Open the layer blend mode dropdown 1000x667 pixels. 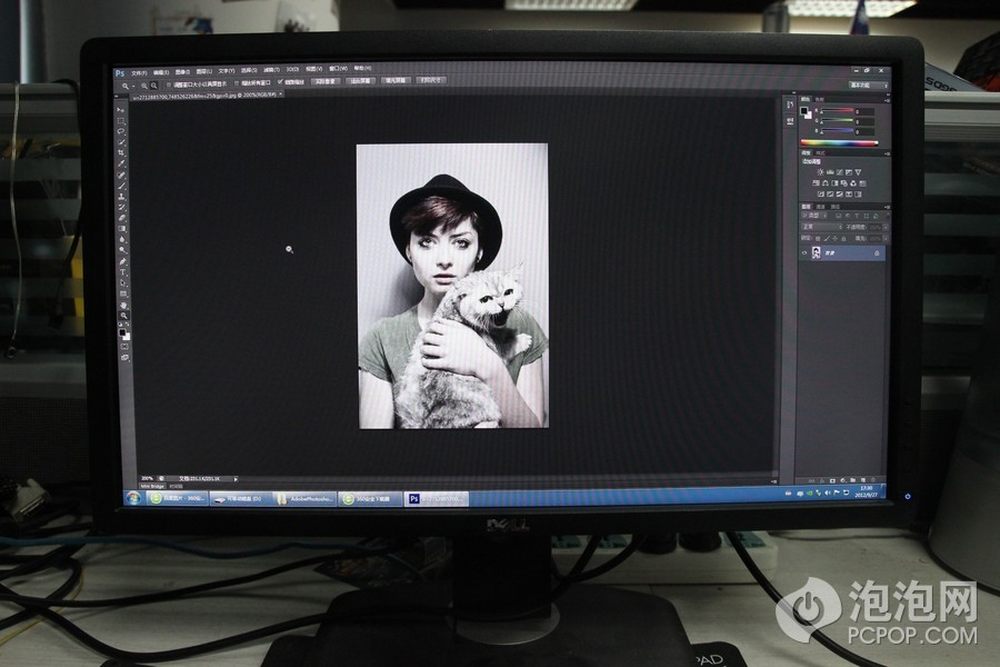coord(821,227)
